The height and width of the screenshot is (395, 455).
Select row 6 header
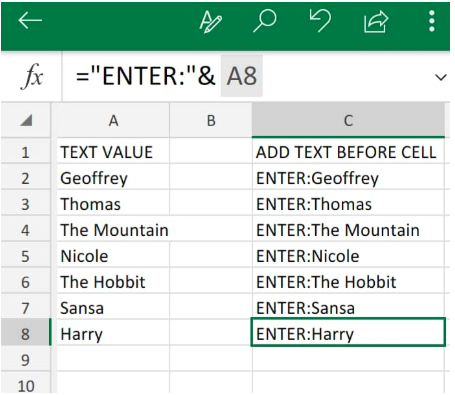pos(25,282)
